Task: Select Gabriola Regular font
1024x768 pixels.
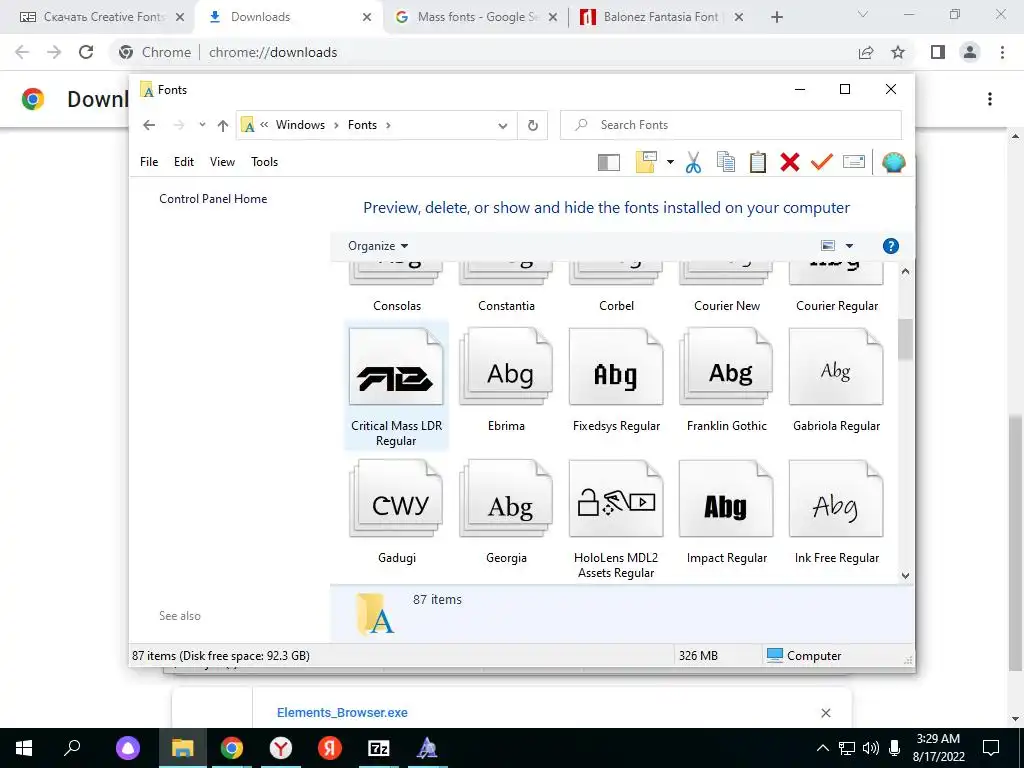Action: pos(837,381)
